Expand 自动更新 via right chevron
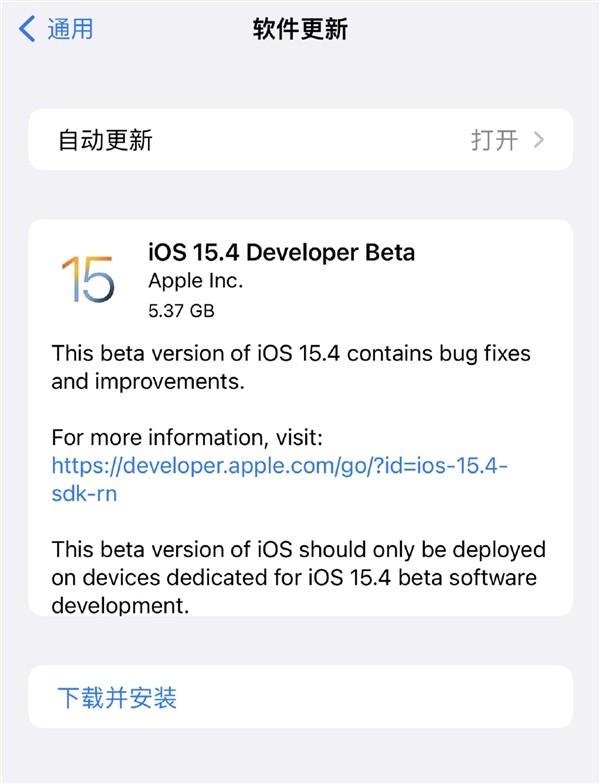This screenshot has width=600, height=784. click(538, 140)
